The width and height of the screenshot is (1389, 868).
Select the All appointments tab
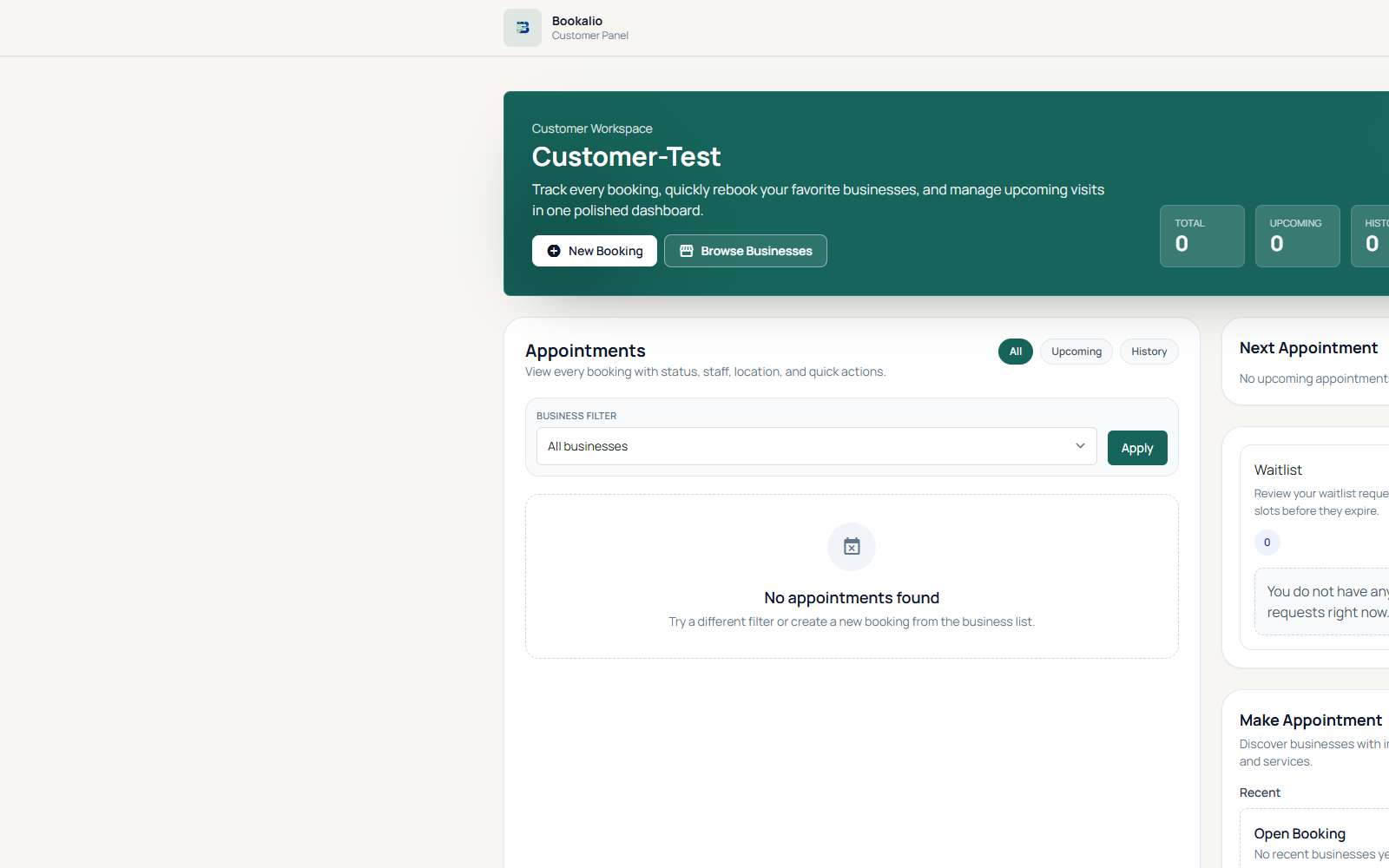coord(1016,352)
